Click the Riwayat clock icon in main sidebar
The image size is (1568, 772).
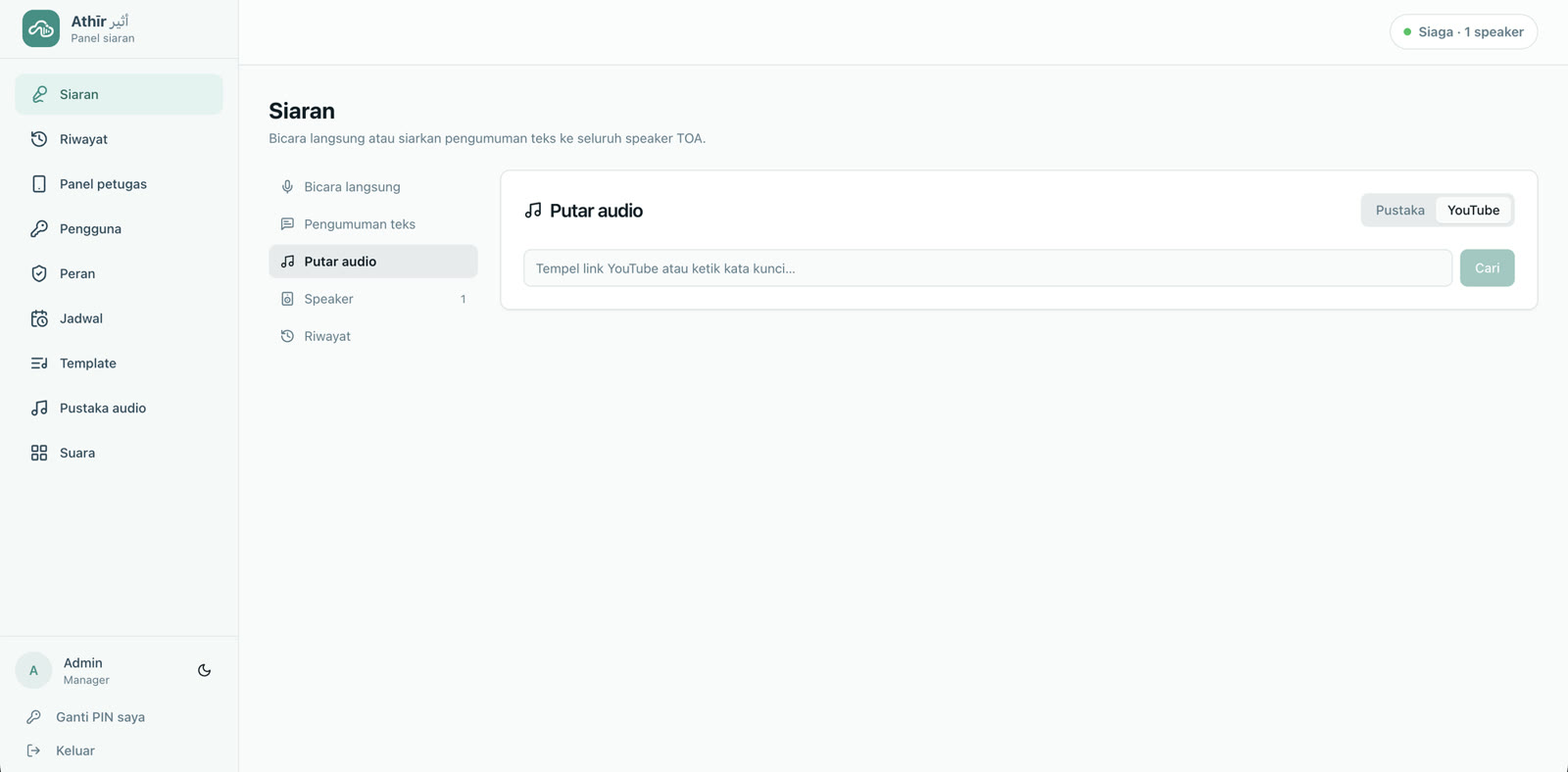pos(39,139)
